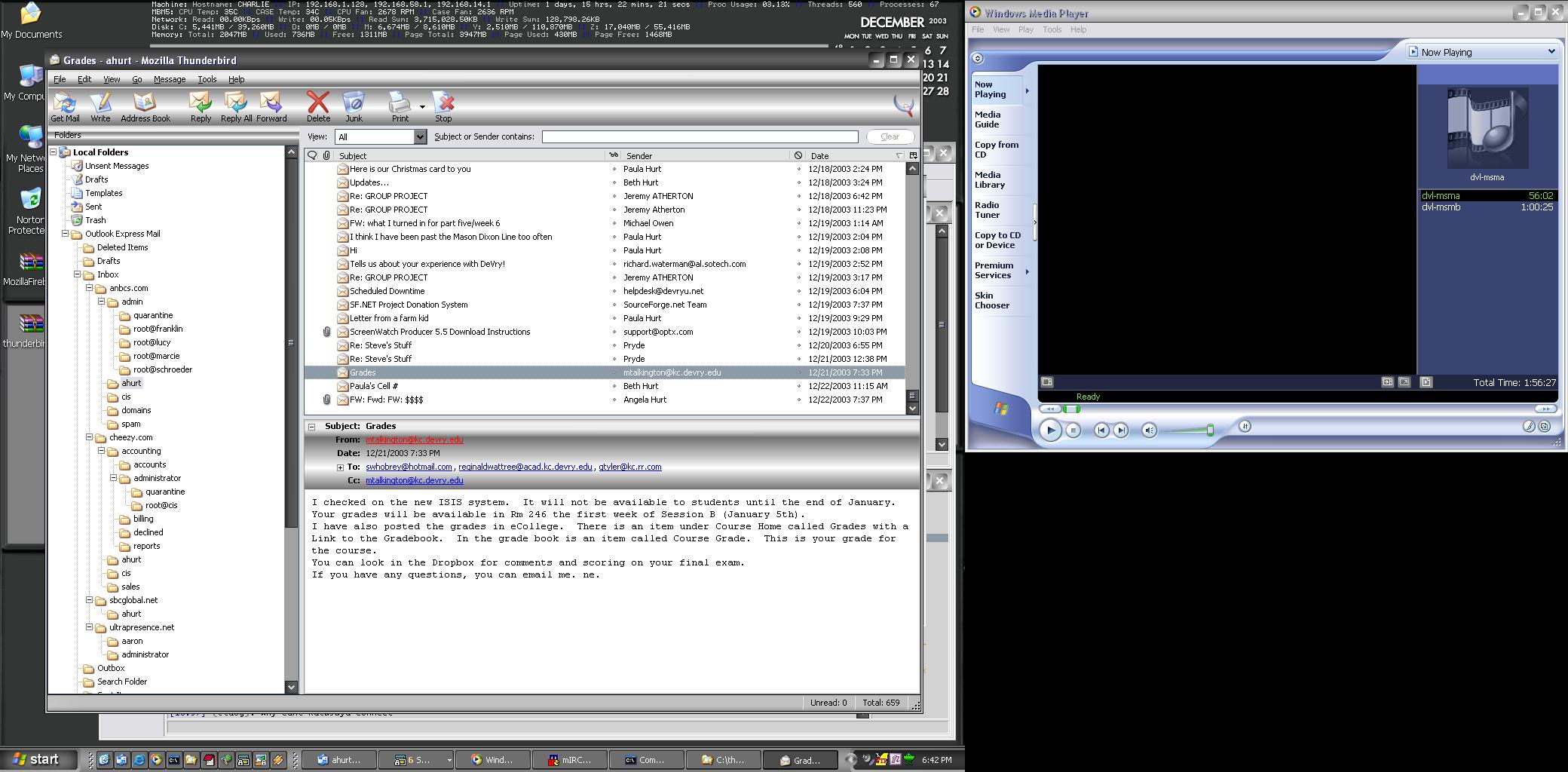Click sender link mtalkington@kc.devry.edu in From

pos(415,440)
